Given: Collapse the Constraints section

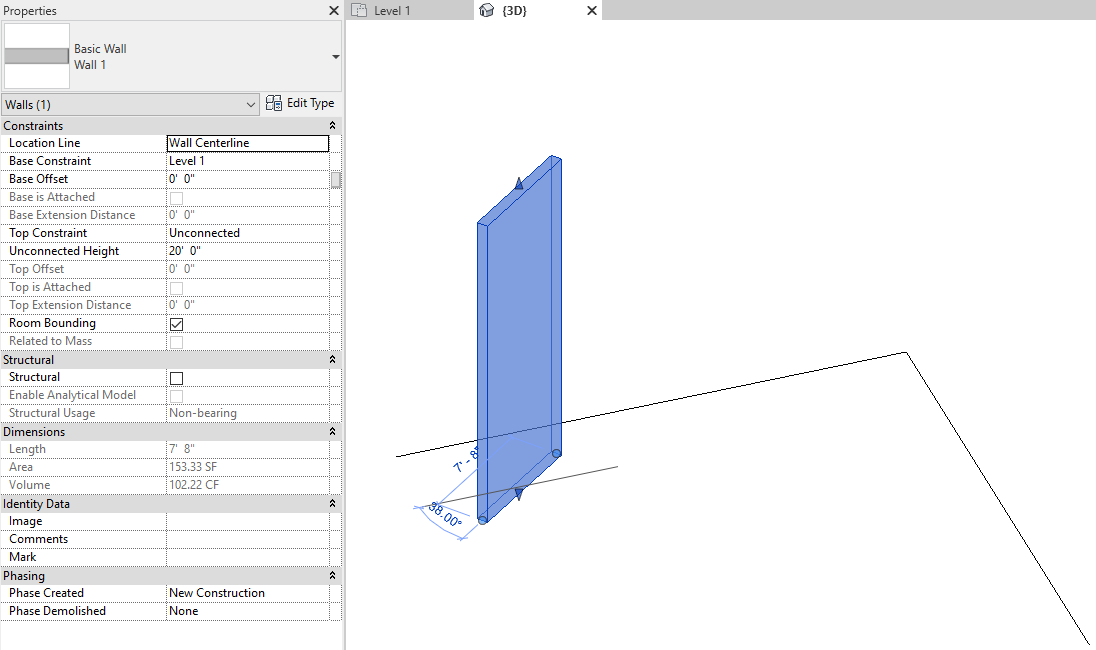Looking at the screenshot, I should pos(332,126).
